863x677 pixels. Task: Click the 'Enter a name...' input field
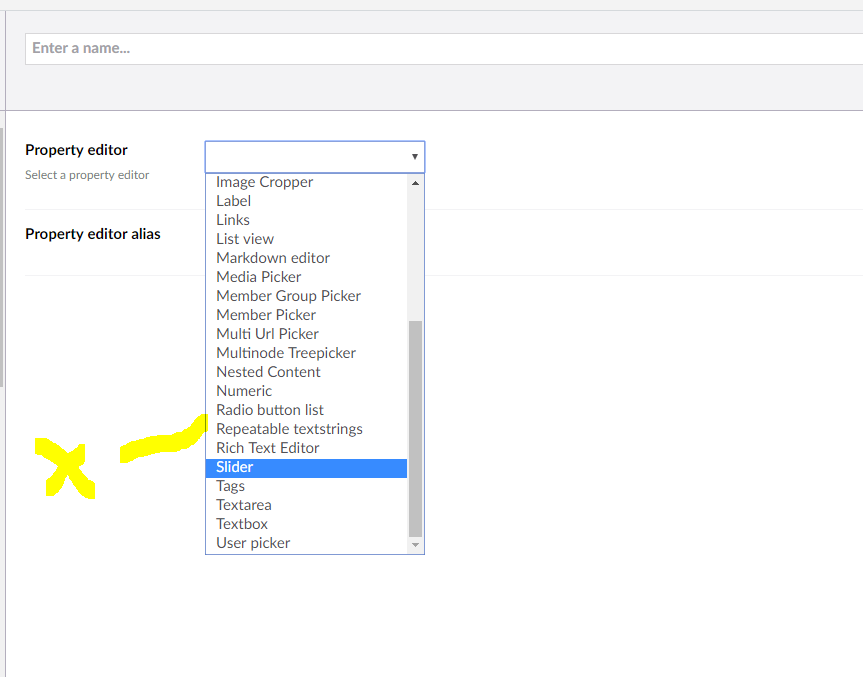444,48
